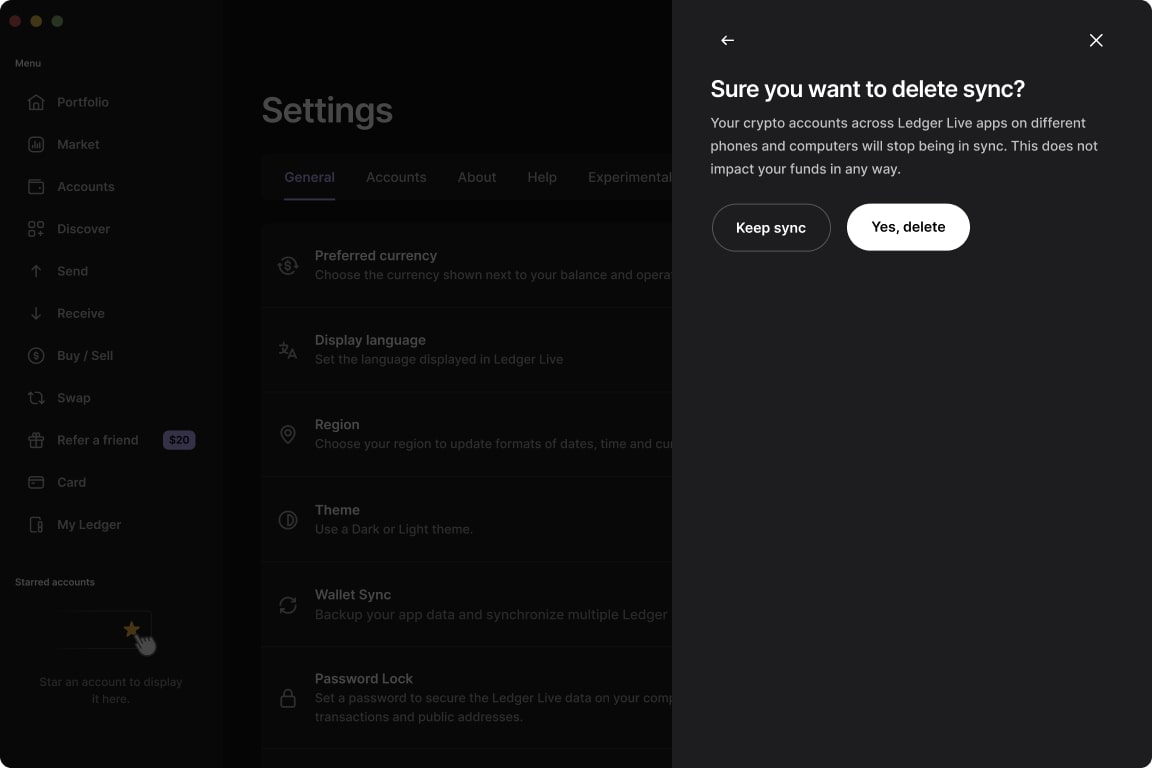Click the back arrow in the sync panel
1152x768 pixels.
coord(727,40)
